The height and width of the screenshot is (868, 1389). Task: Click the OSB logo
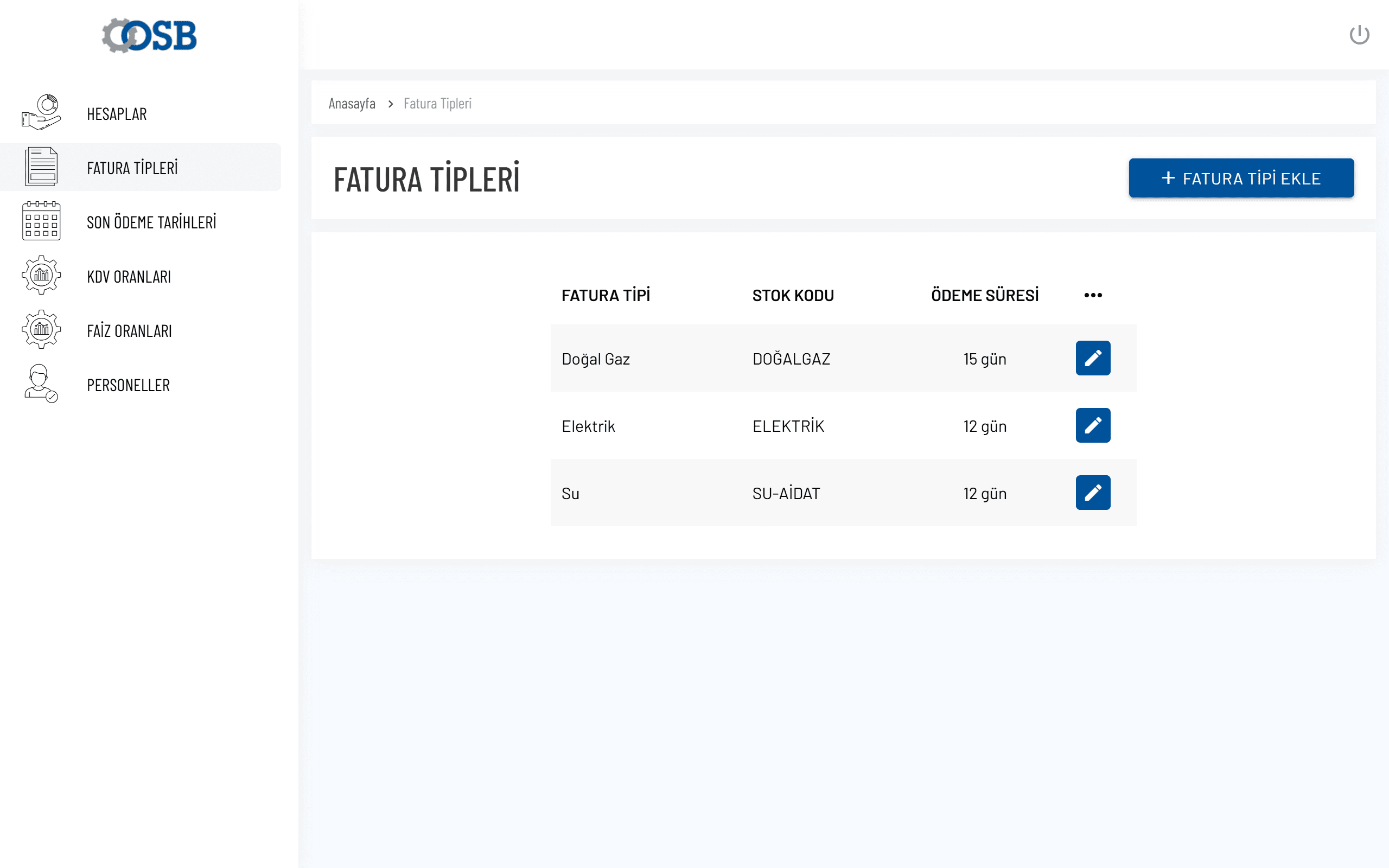point(149,36)
